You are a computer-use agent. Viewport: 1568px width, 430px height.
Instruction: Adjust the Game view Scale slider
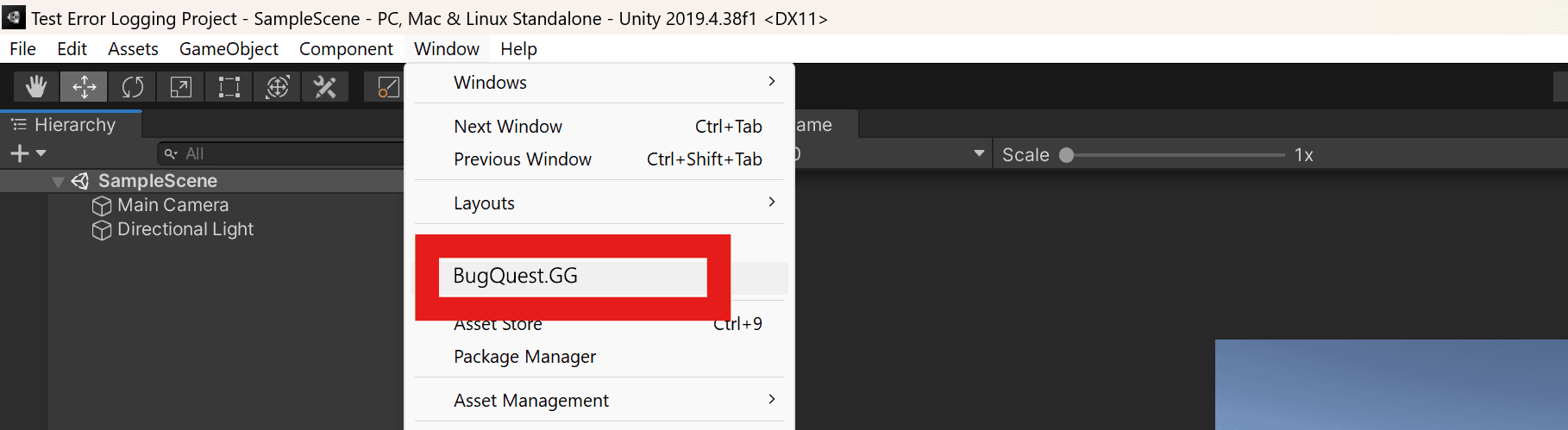(x=1176, y=155)
